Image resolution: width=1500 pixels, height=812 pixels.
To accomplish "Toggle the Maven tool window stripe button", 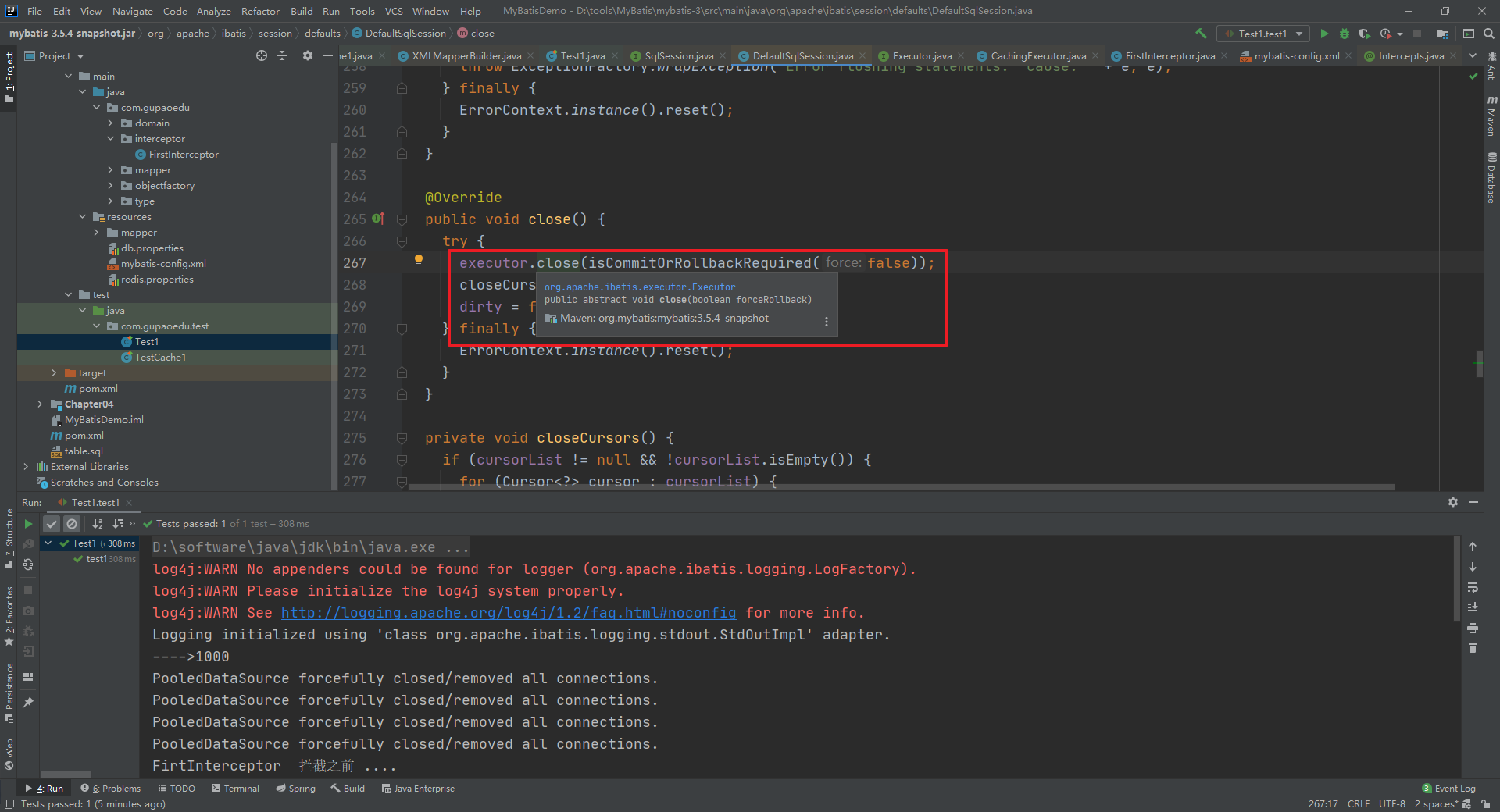I will tap(1491, 116).
